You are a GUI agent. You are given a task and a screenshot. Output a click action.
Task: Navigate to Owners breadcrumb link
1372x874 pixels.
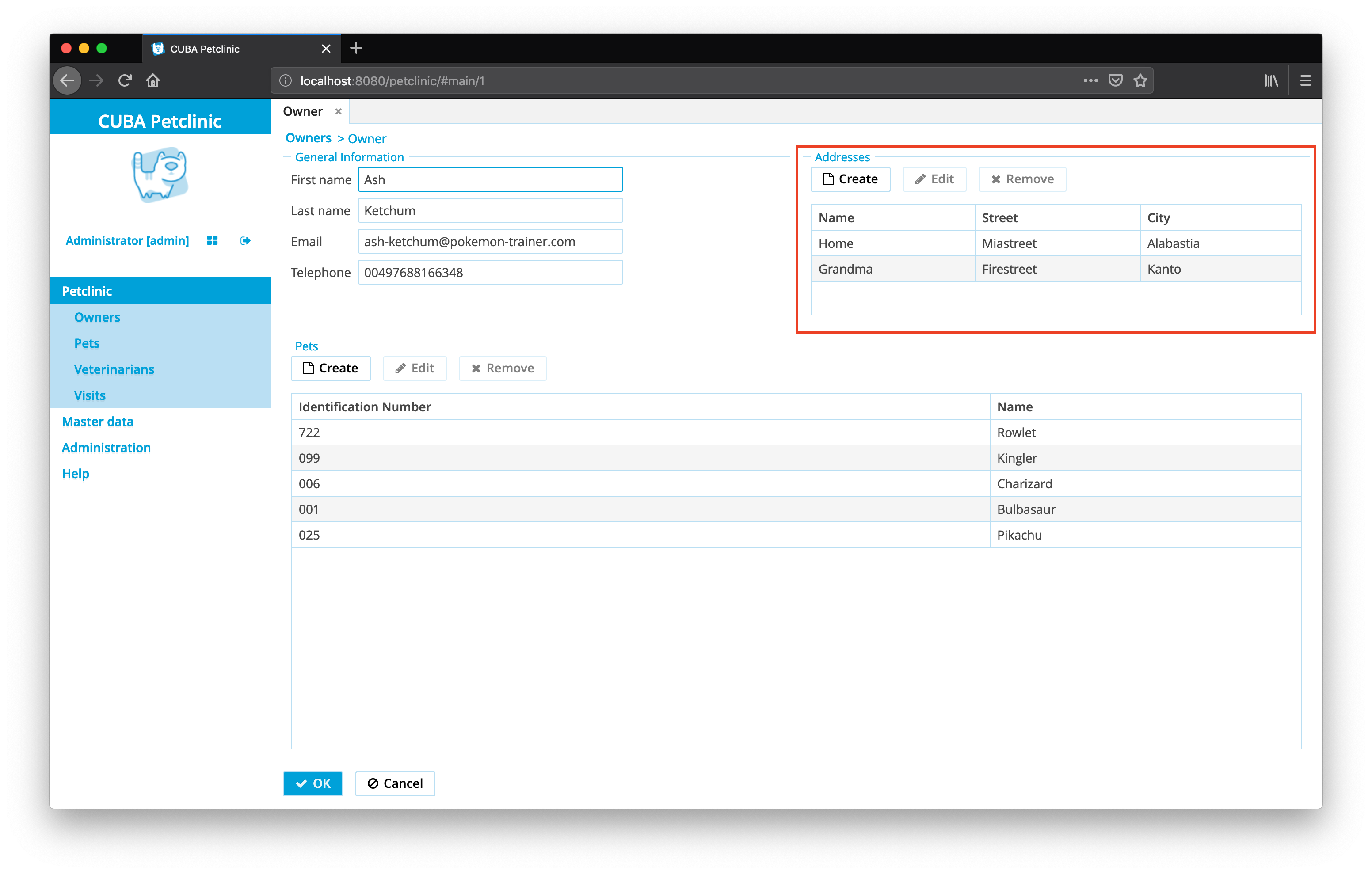tap(308, 138)
